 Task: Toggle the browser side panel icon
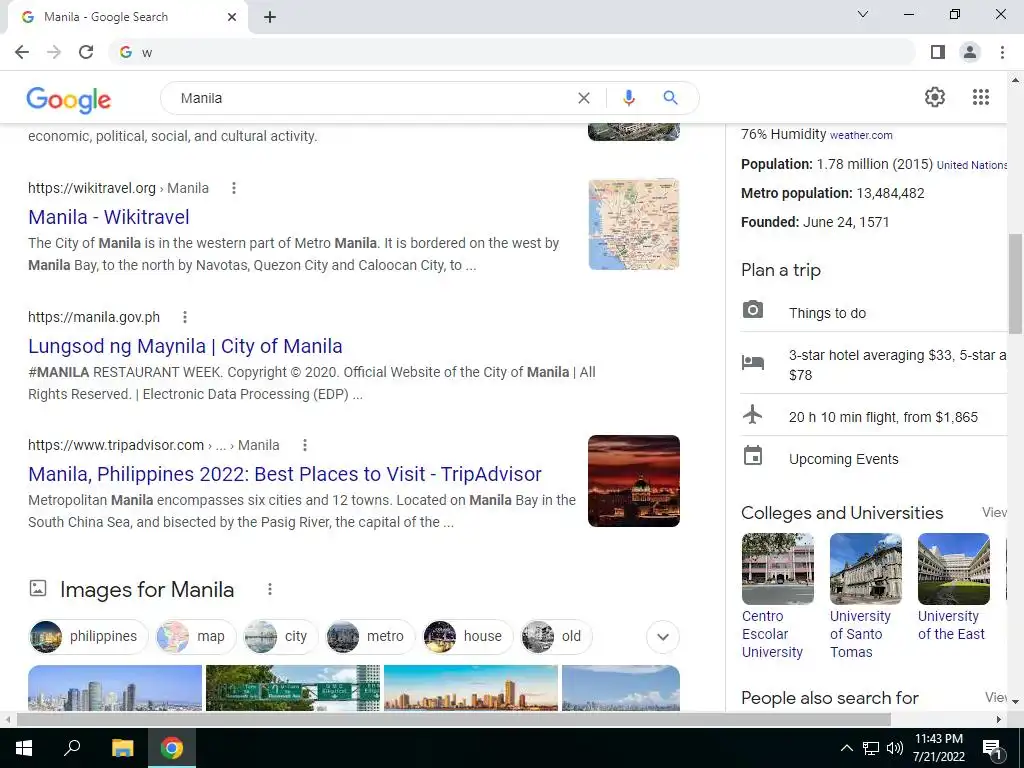(x=938, y=52)
